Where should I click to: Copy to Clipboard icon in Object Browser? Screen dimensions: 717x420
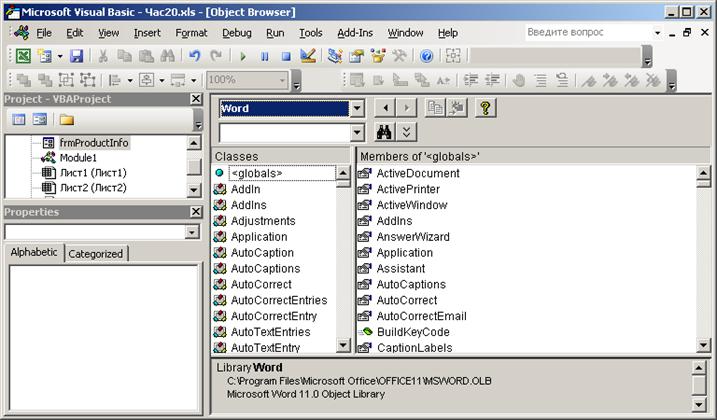click(435, 108)
